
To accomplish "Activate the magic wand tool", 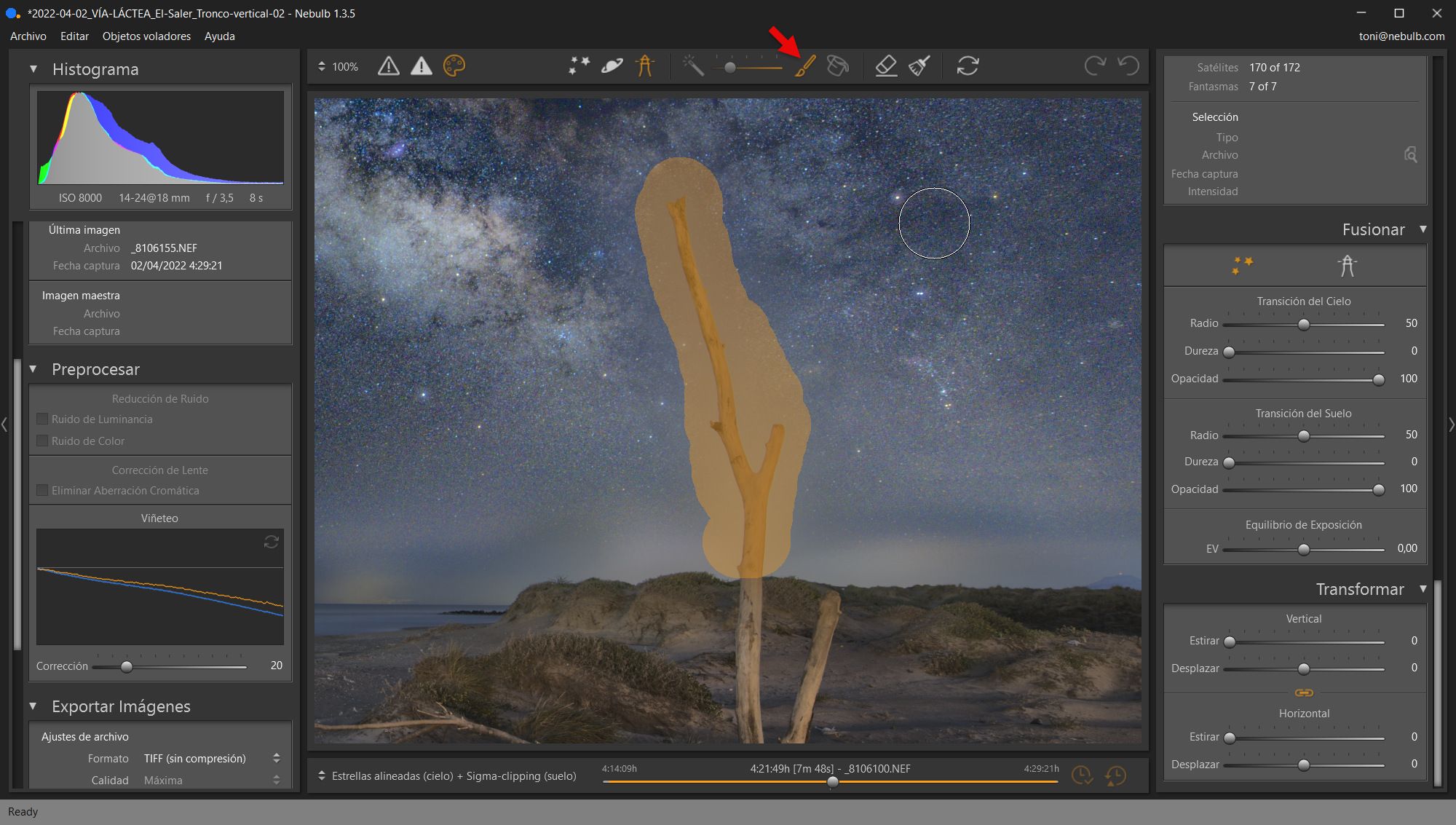I will tap(693, 66).
